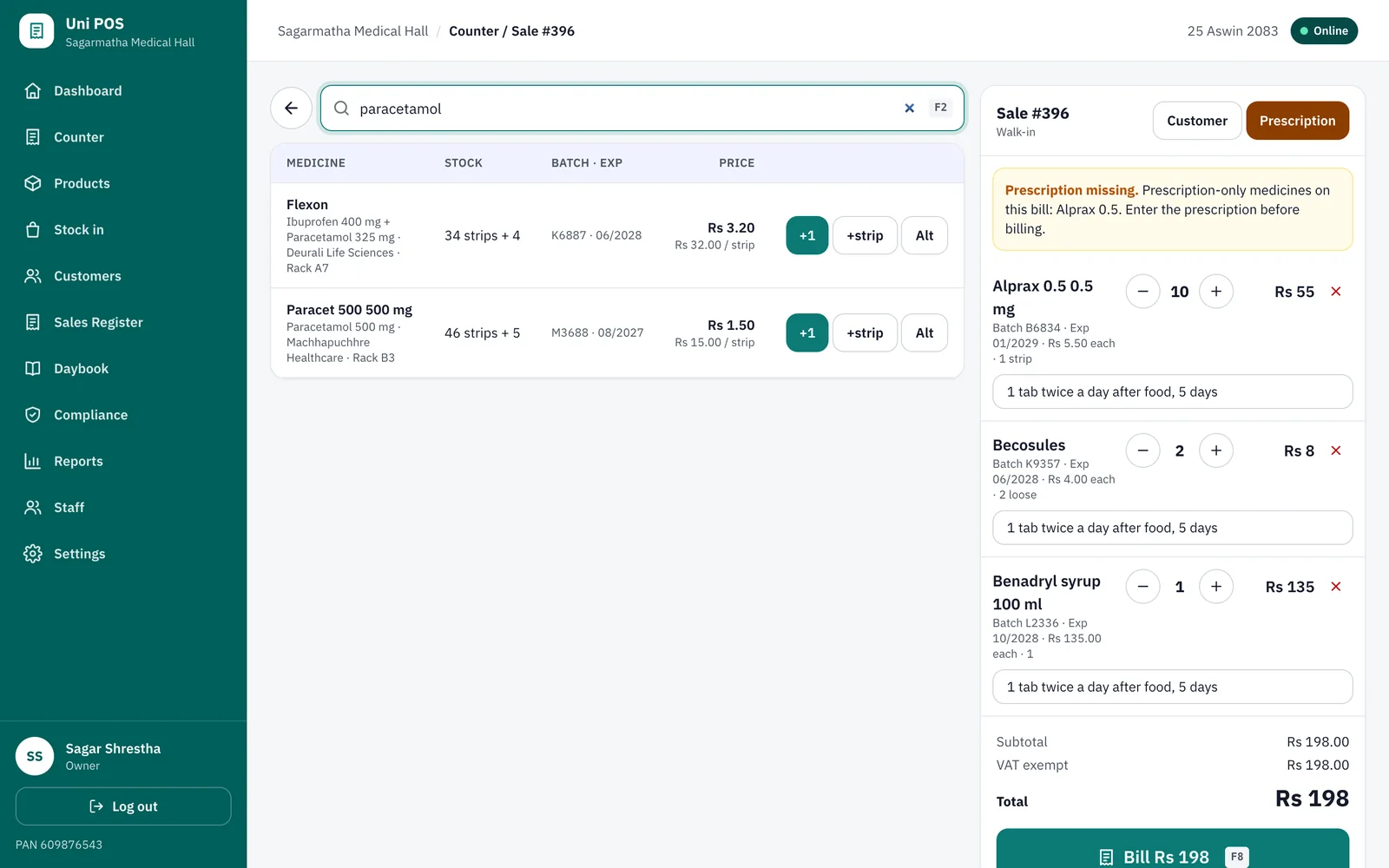Bill Rs 198 to complete the sale

pos(1173,849)
